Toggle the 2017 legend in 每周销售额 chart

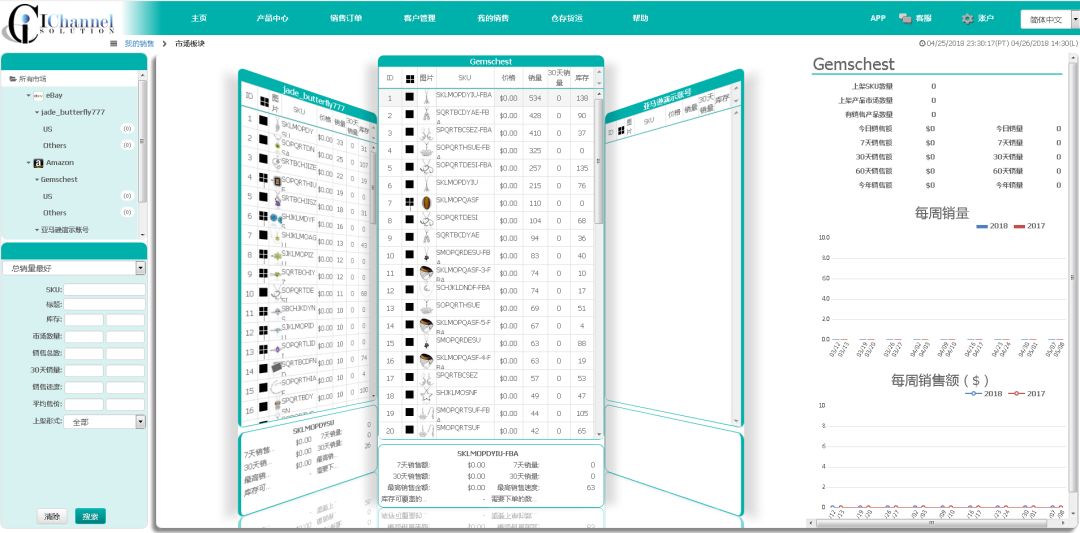tap(1026, 394)
